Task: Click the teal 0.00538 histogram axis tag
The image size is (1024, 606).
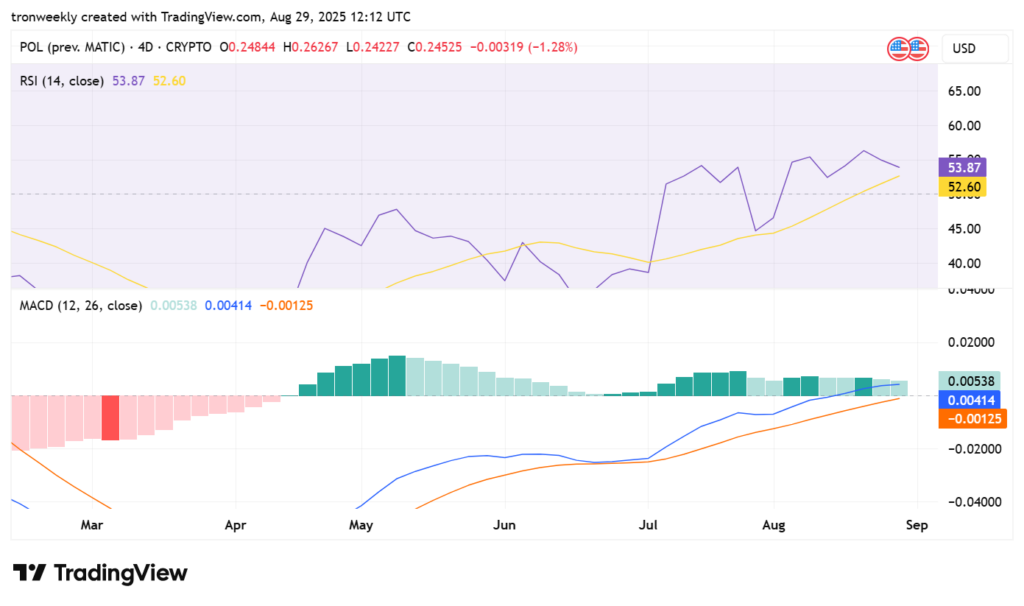Action: tap(968, 381)
